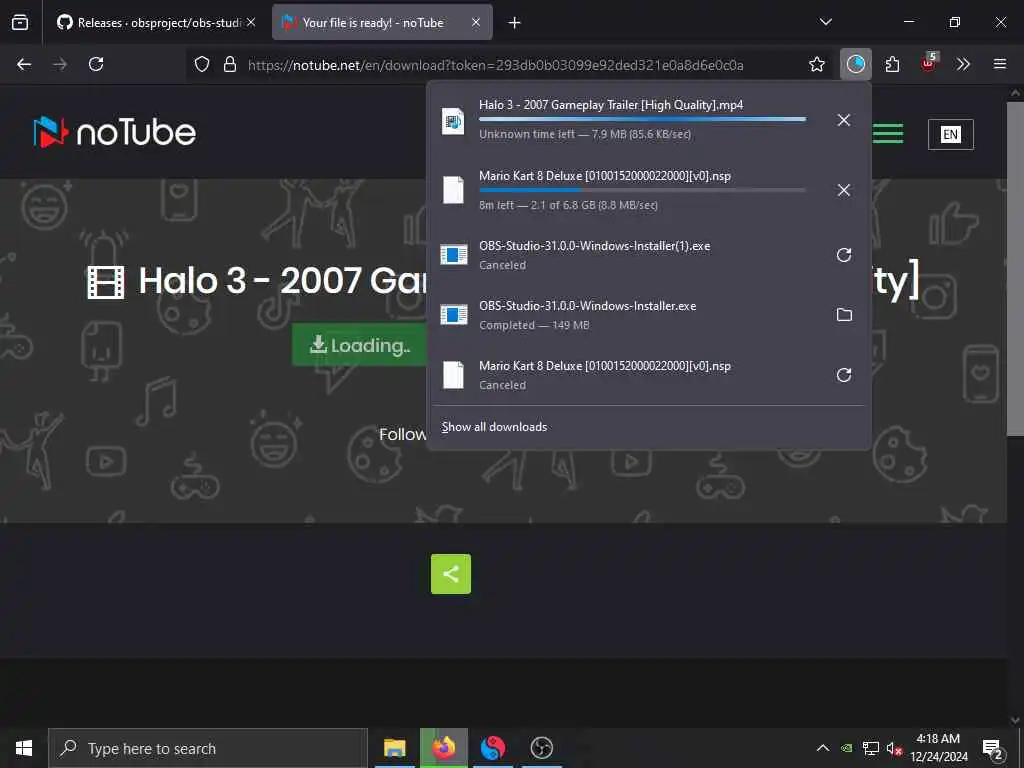This screenshot has width=1024, height=768.
Task: Click the green share button
Action: click(x=451, y=574)
